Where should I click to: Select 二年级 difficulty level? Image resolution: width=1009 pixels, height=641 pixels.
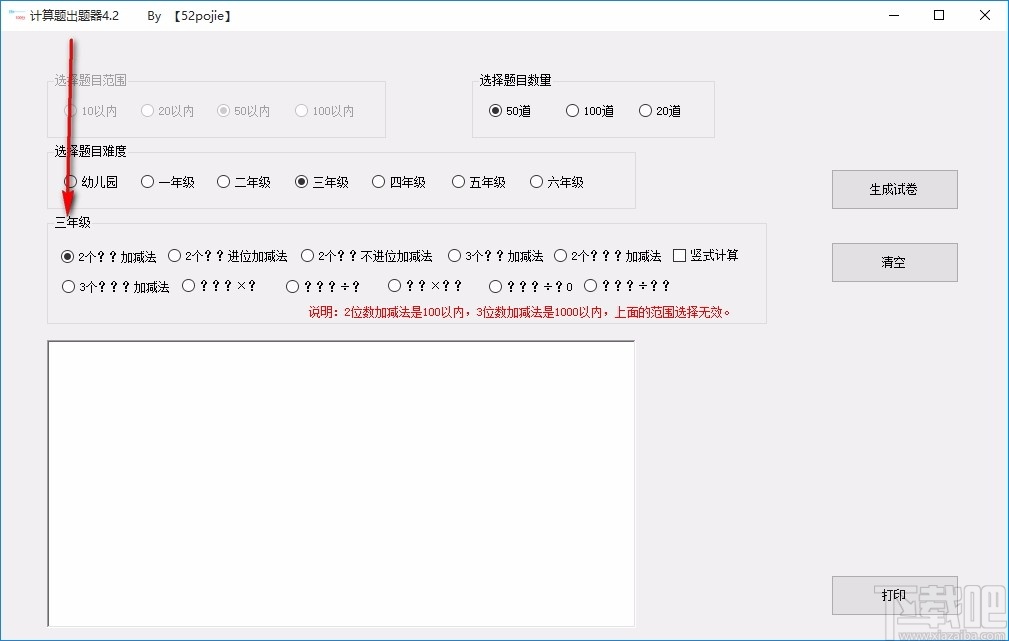pos(224,181)
